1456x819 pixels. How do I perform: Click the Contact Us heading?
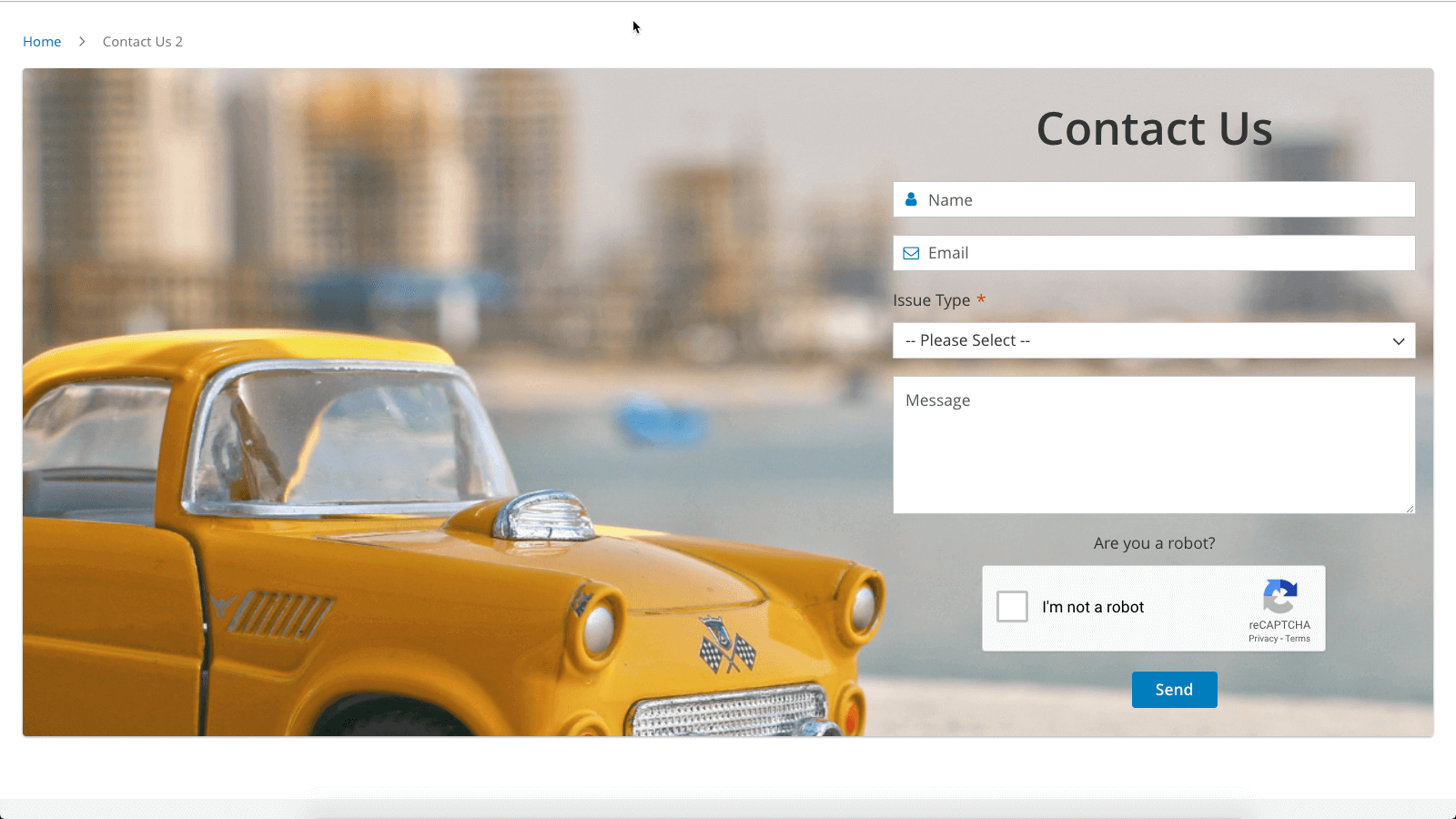click(1154, 128)
